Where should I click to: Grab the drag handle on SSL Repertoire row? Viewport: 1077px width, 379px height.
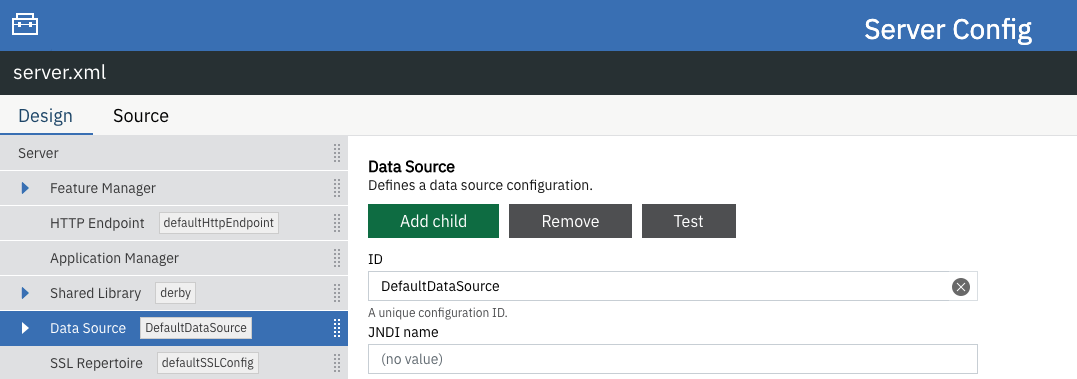pos(337,363)
